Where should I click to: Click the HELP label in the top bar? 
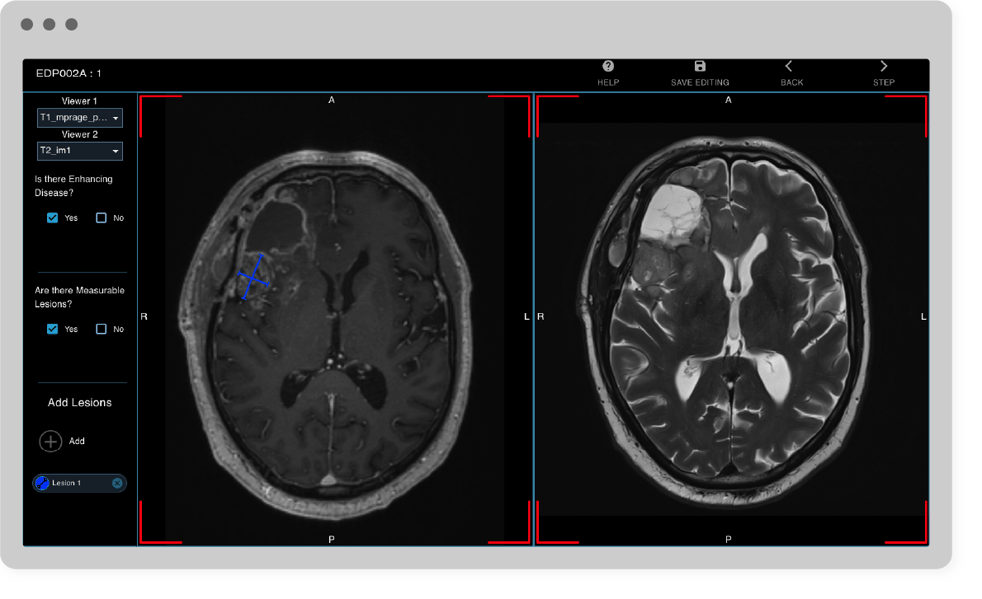click(x=607, y=82)
